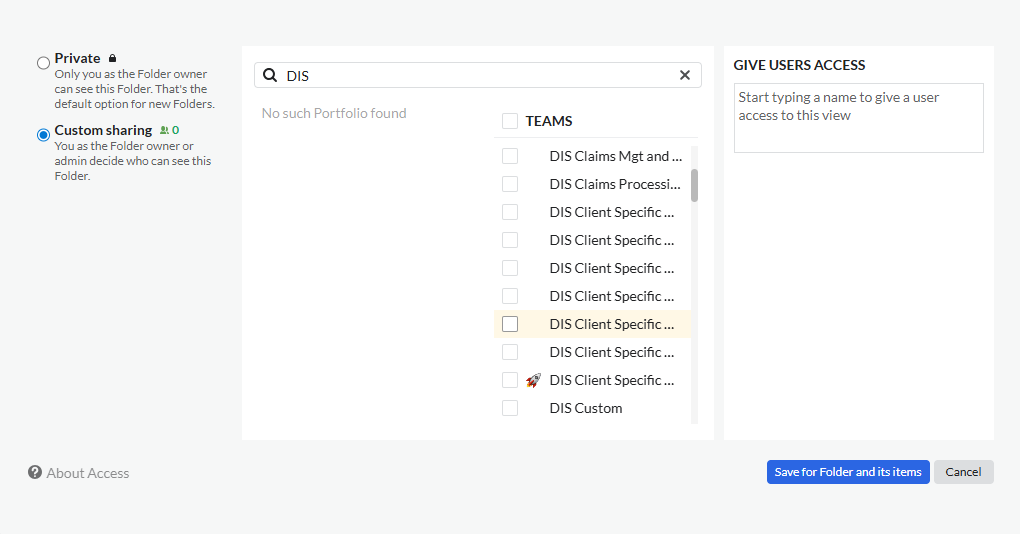
Task: Click the magnifier icon in the search box
Action: [x=270, y=75]
